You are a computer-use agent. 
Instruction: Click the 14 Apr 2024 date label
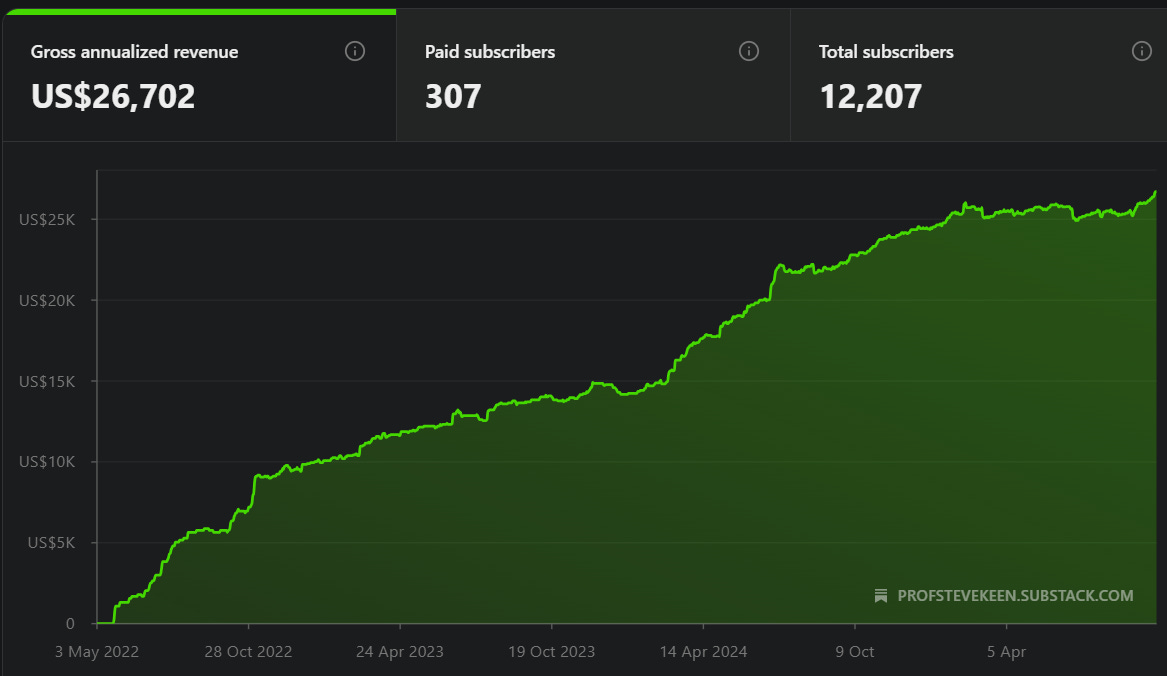[x=703, y=652]
